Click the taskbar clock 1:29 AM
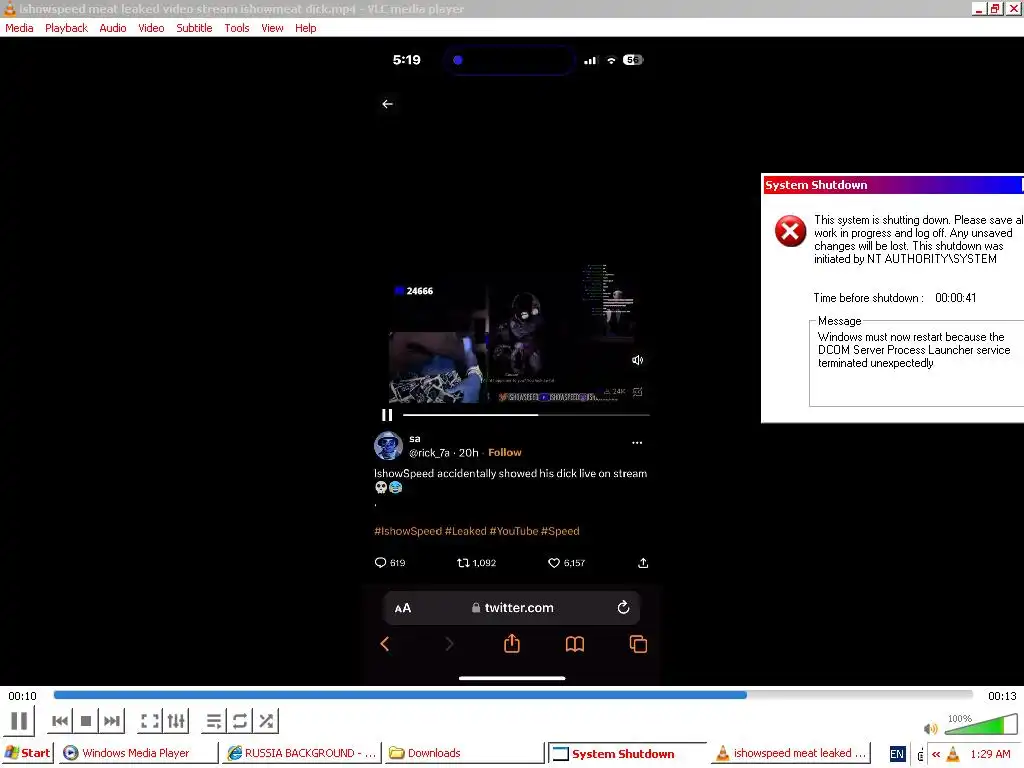The width and height of the screenshot is (1024, 768). pyautogui.click(x=990, y=754)
